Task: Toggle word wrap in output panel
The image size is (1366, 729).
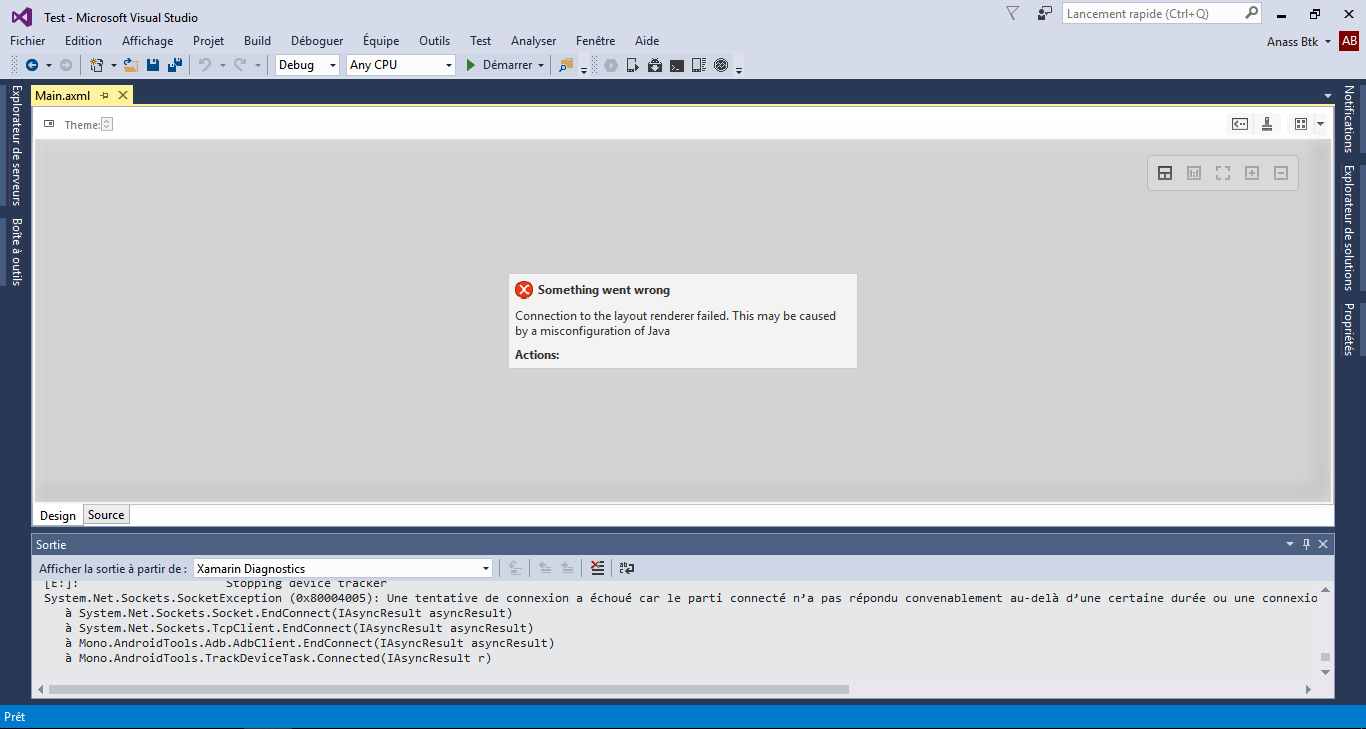Action: pos(627,568)
